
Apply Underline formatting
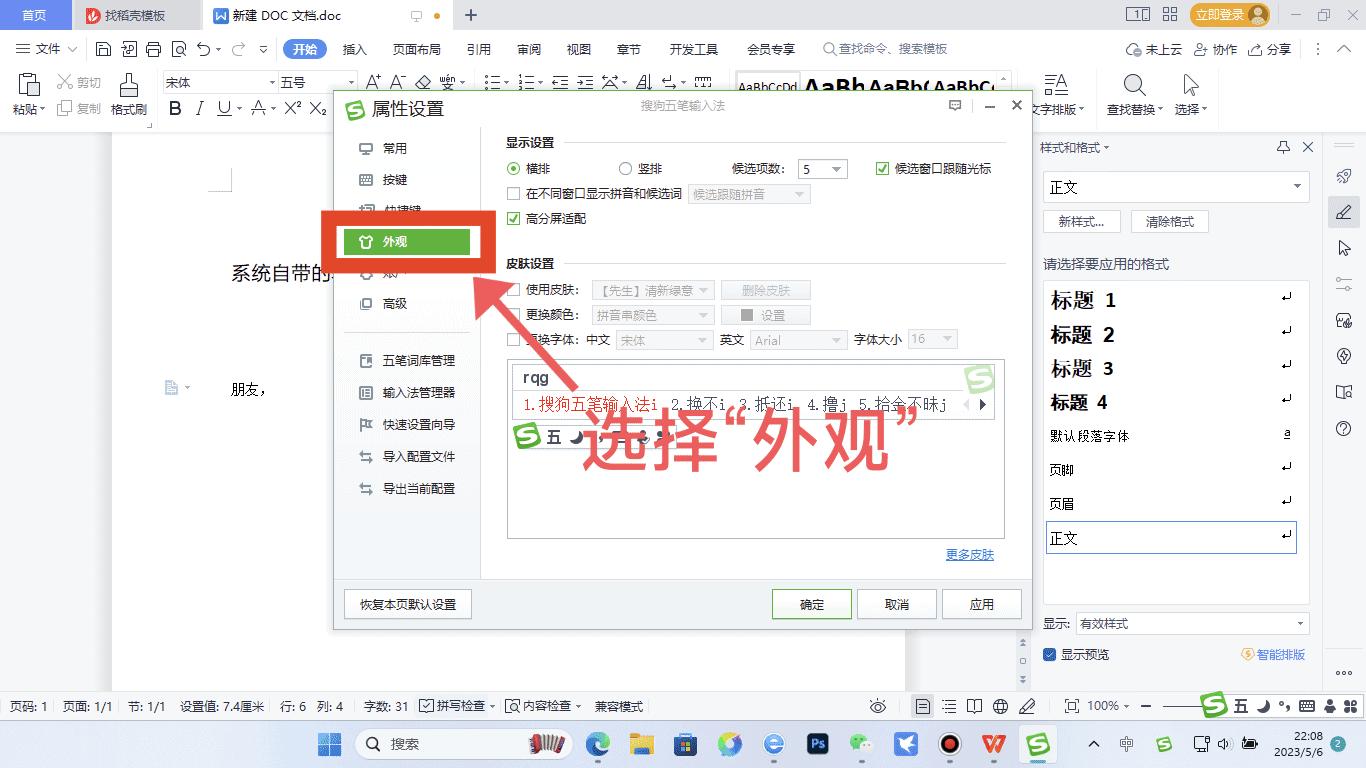point(222,108)
